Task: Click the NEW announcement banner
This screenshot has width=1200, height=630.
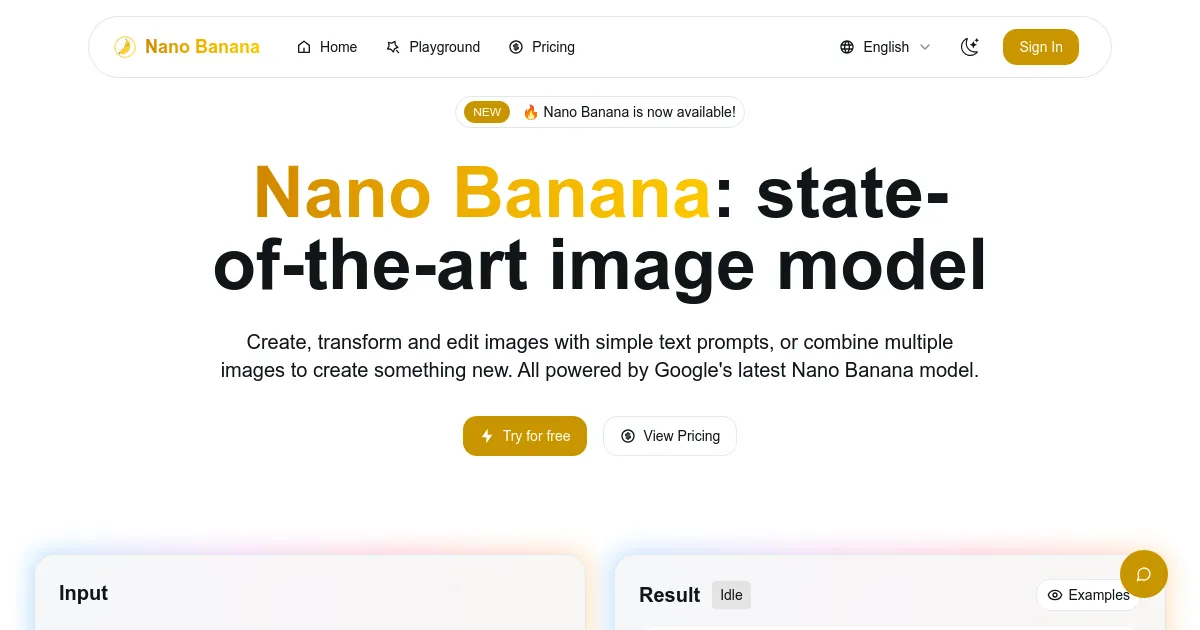Action: (600, 111)
